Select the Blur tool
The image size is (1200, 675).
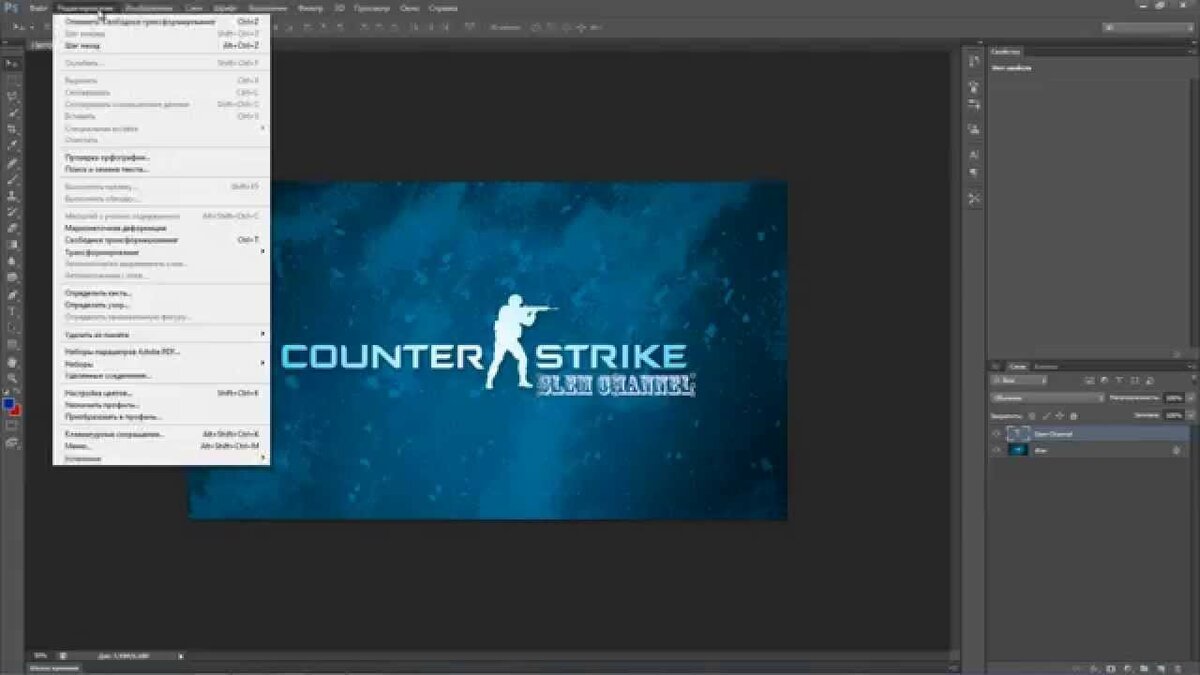[13, 261]
